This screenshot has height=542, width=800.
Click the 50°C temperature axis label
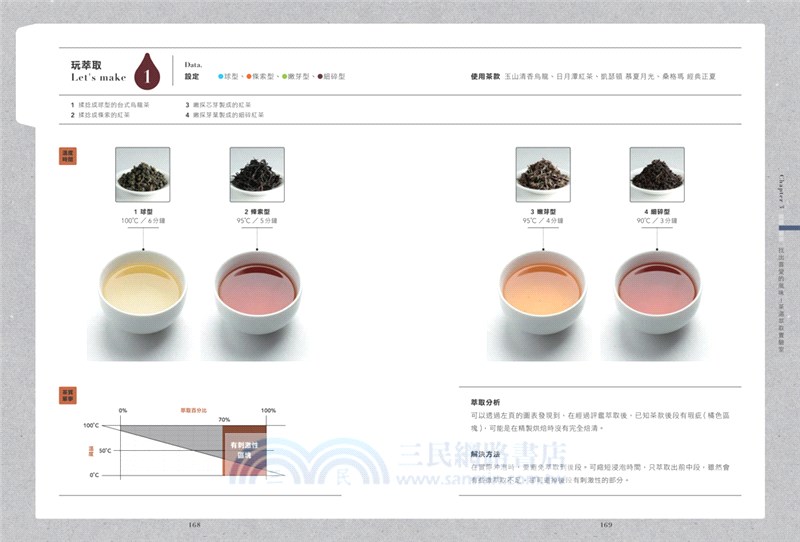pyautogui.click(x=105, y=451)
